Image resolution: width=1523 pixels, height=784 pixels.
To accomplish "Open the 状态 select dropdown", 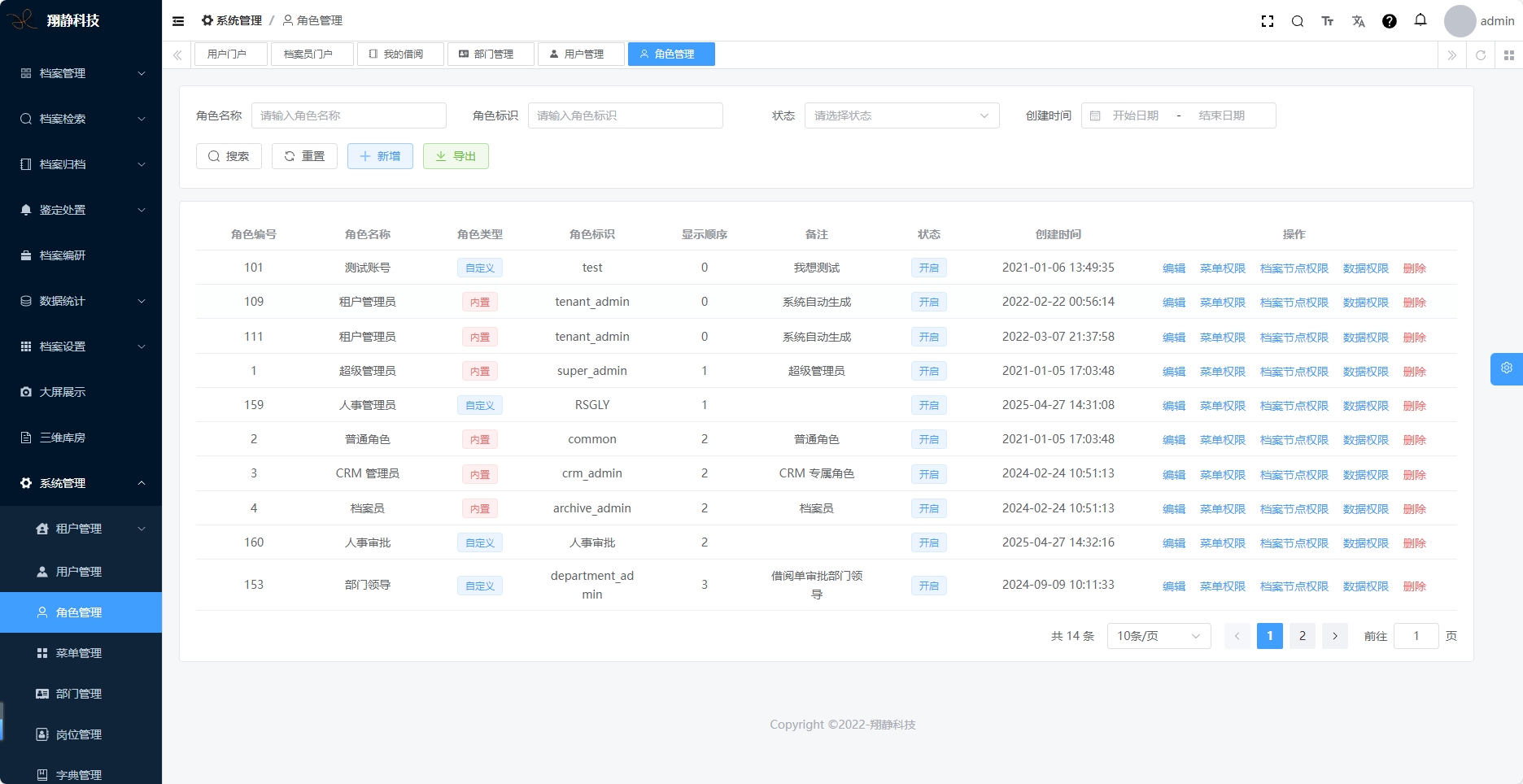I will (x=901, y=115).
